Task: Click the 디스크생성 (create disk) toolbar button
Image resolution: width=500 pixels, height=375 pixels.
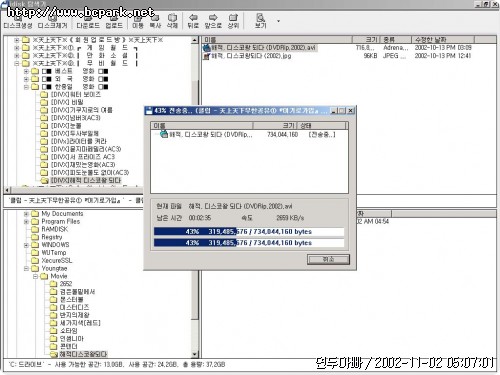Action: tap(18, 21)
